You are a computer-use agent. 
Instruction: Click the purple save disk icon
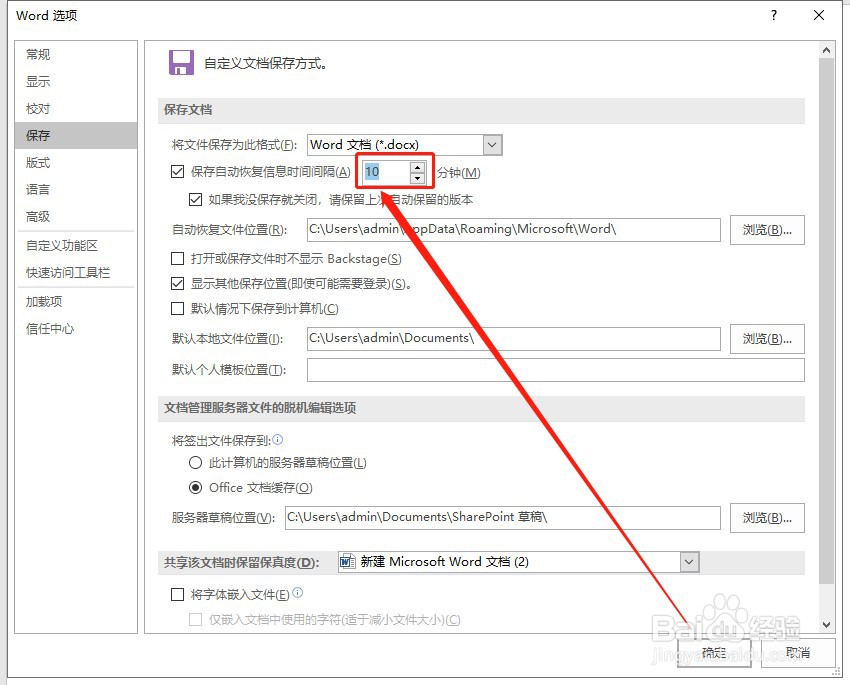pyautogui.click(x=181, y=63)
